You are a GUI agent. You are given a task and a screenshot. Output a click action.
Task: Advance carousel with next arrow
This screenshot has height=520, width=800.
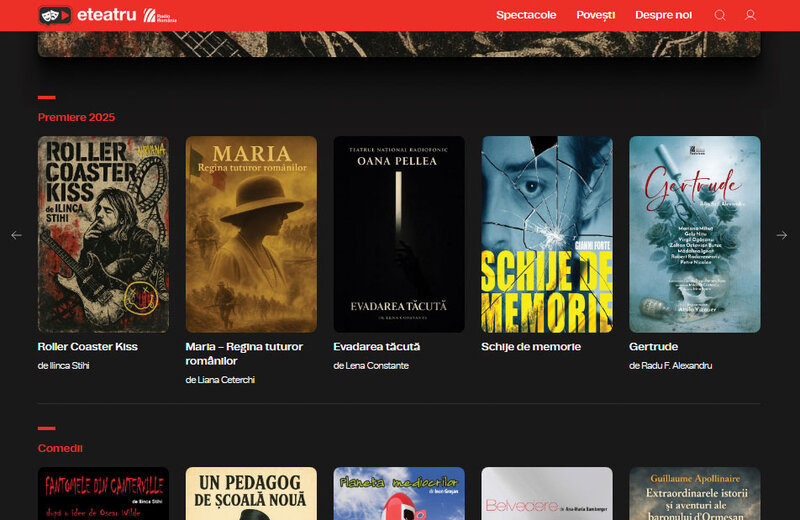(781, 235)
